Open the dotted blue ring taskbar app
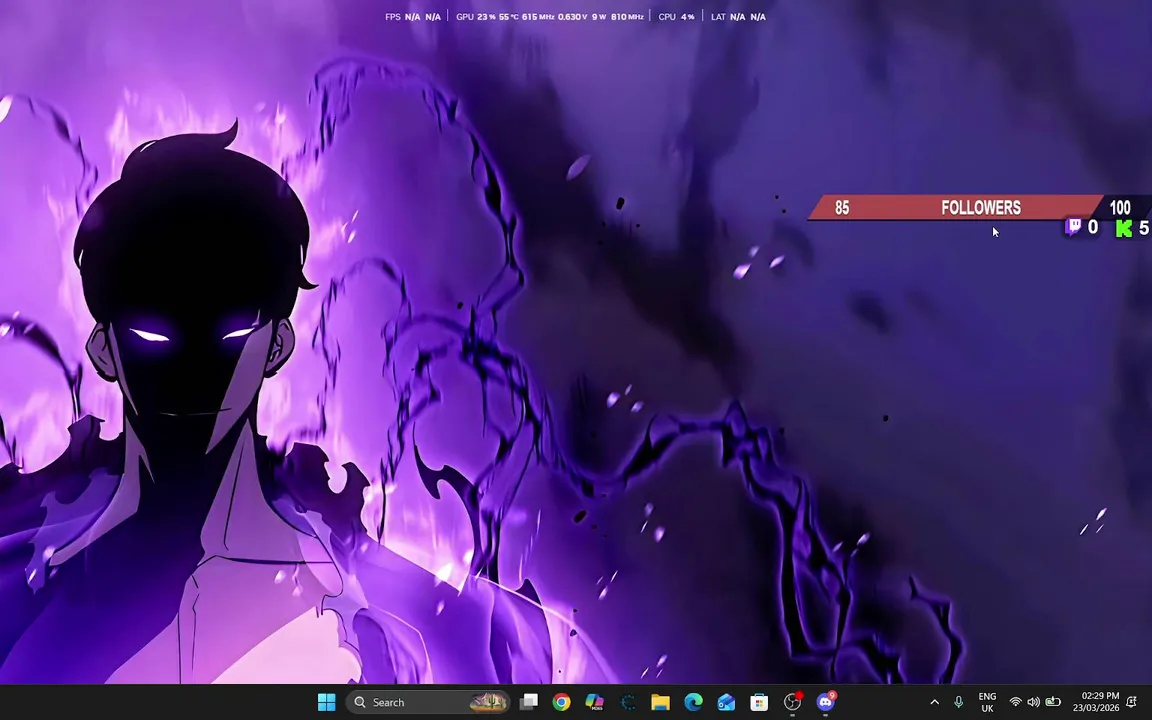Image resolution: width=1152 pixels, height=720 pixels. (x=627, y=702)
